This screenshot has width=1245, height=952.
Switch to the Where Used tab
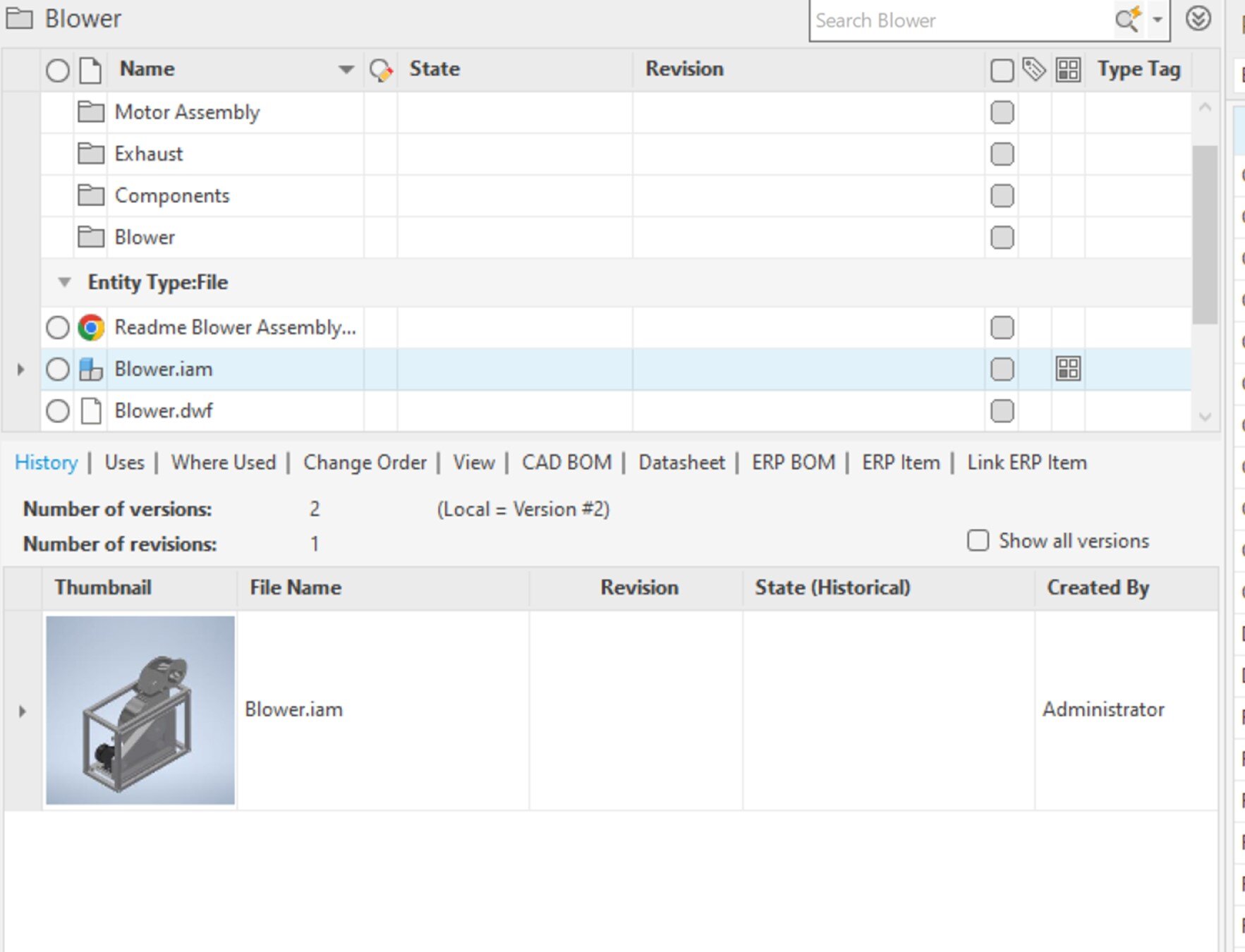pyautogui.click(x=224, y=463)
